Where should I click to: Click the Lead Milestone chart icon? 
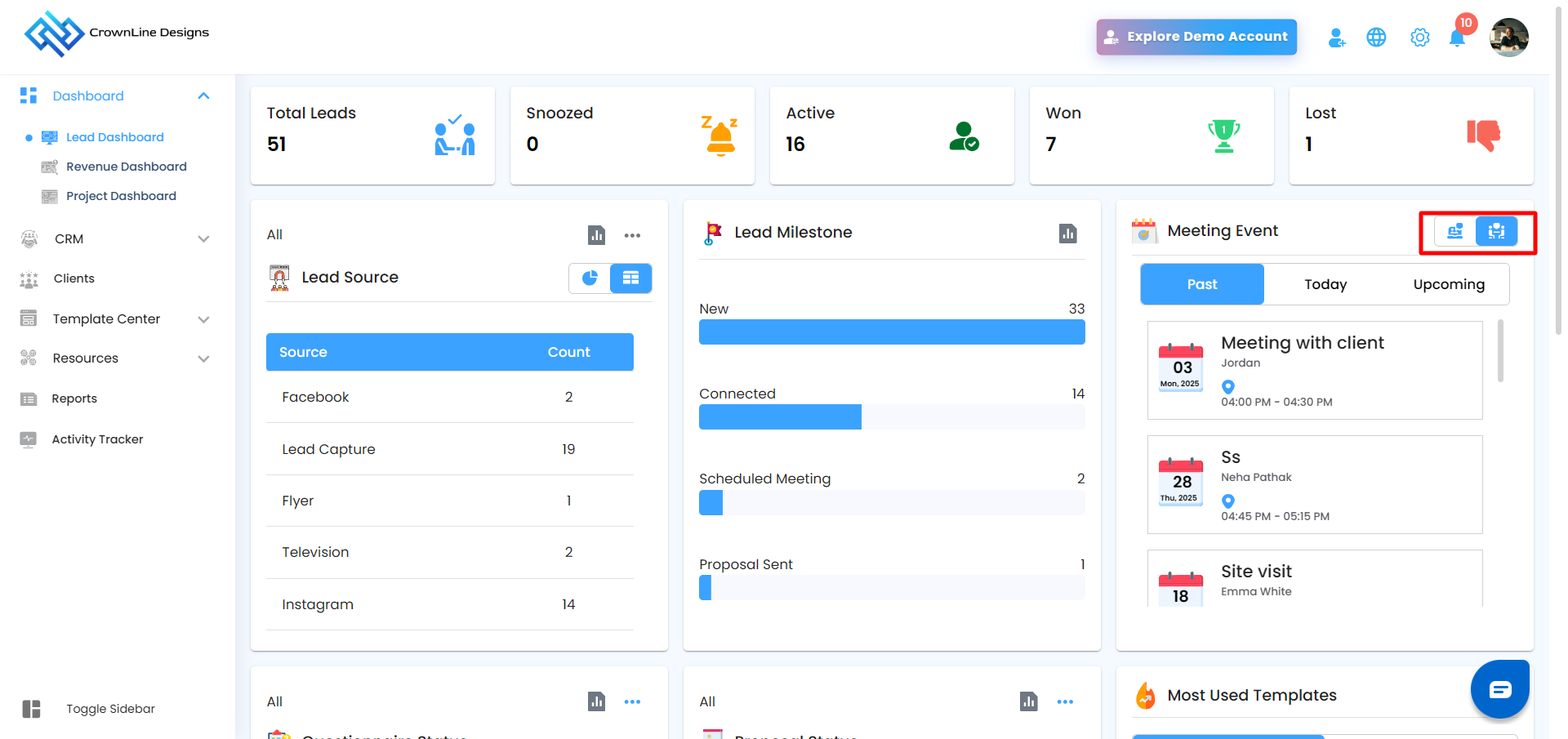[x=1067, y=234]
